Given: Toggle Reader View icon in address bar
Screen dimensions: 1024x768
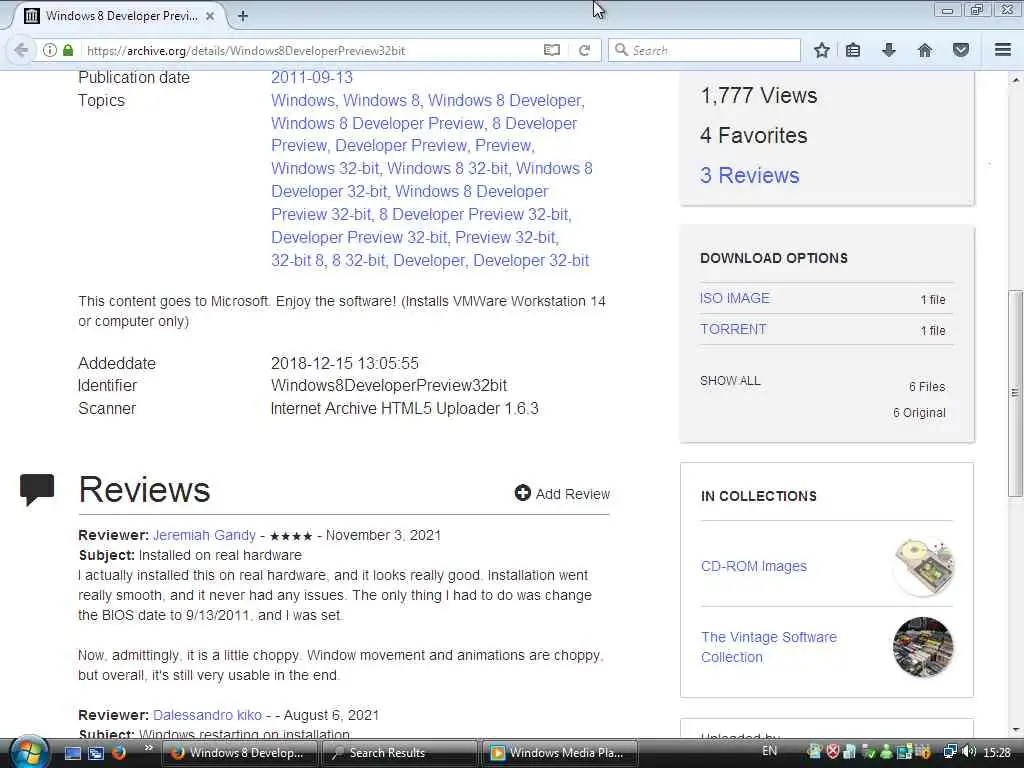Looking at the screenshot, I should point(552,50).
